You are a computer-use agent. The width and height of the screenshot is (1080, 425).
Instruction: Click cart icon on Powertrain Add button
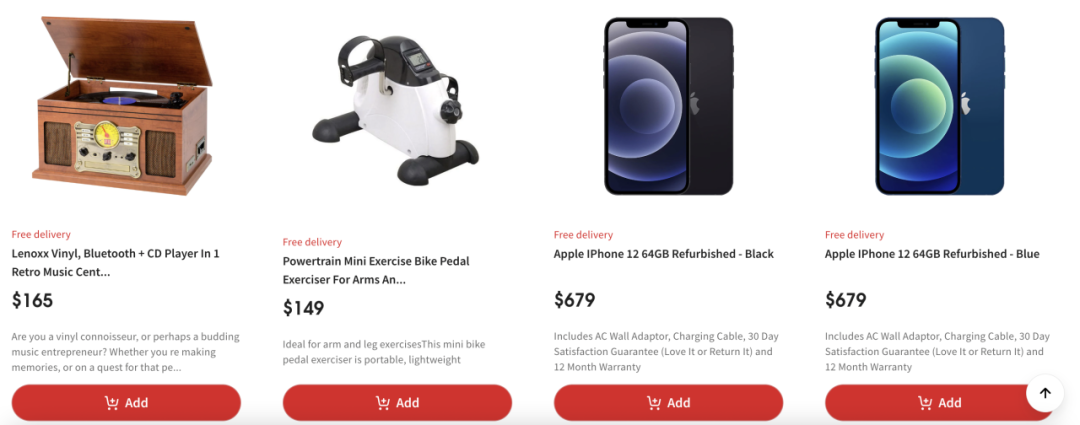click(x=383, y=403)
